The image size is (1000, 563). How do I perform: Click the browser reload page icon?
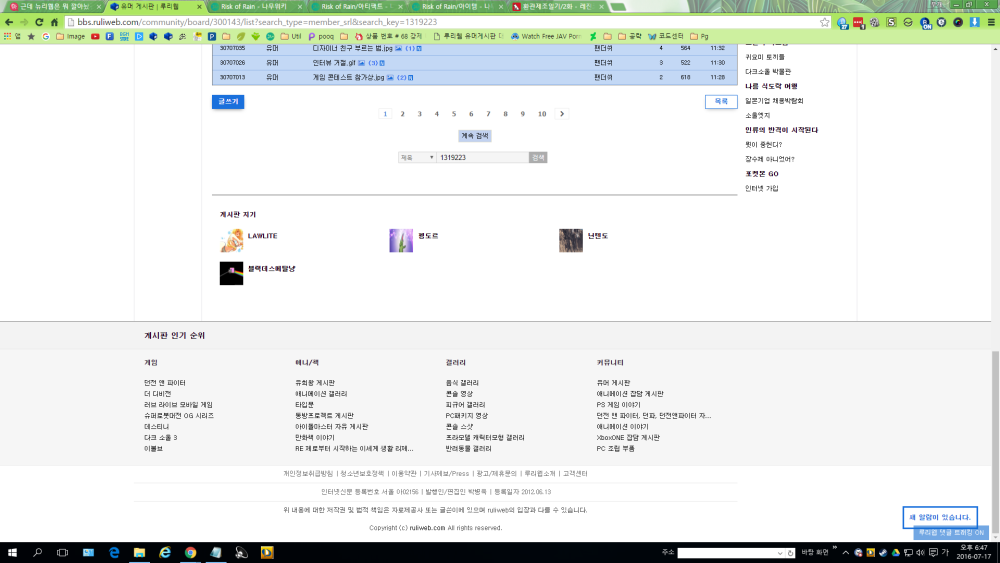38,21
